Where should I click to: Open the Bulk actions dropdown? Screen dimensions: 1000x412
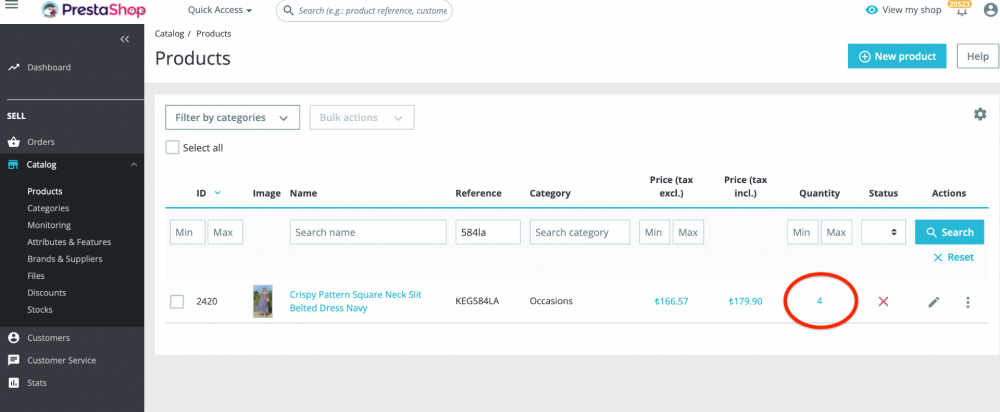362,117
